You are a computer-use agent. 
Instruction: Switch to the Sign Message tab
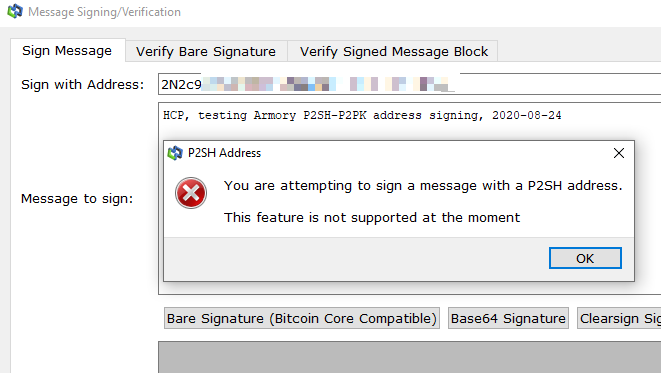pos(67,51)
